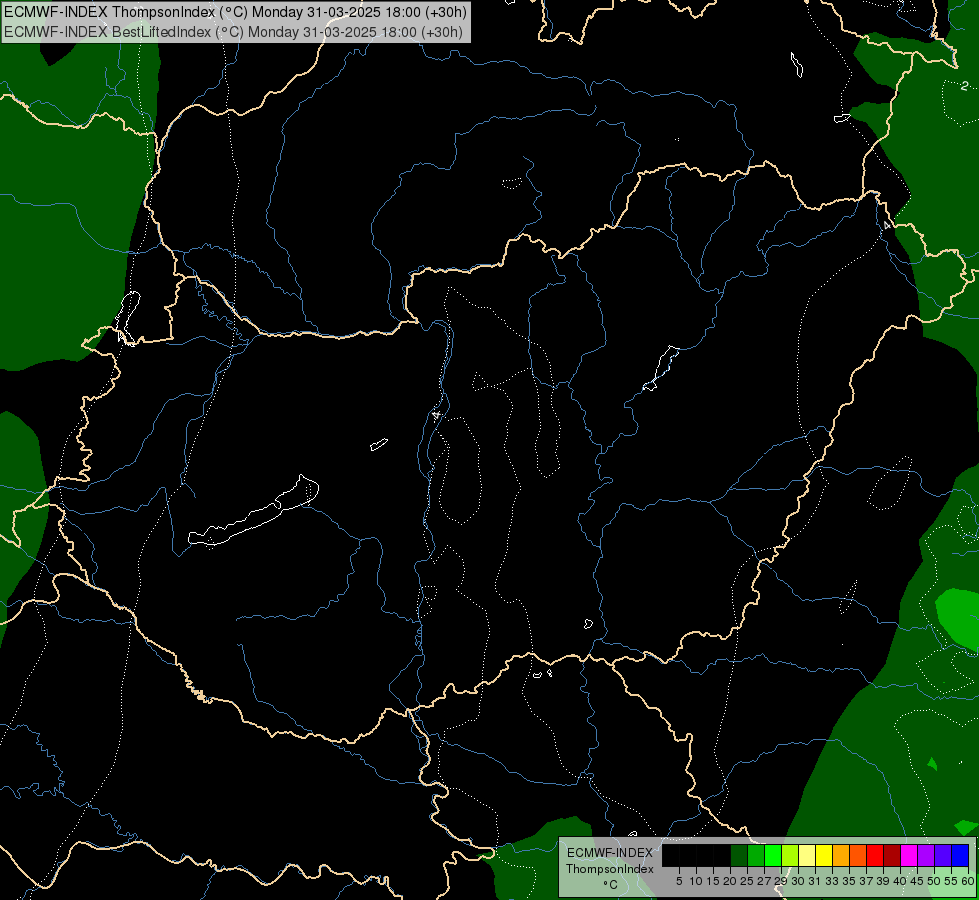
Task: Click the legend tick value 30
Action: pyautogui.click(x=798, y=881)
